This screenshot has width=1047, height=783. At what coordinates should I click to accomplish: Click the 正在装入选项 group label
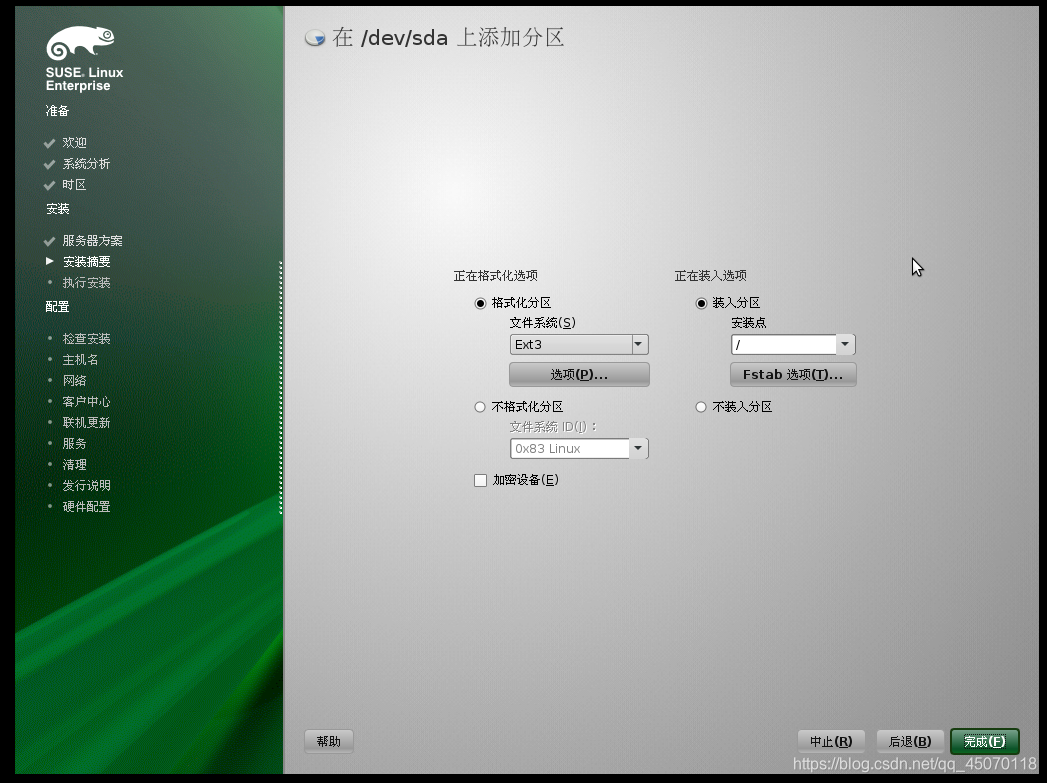(x=710, y=276)
